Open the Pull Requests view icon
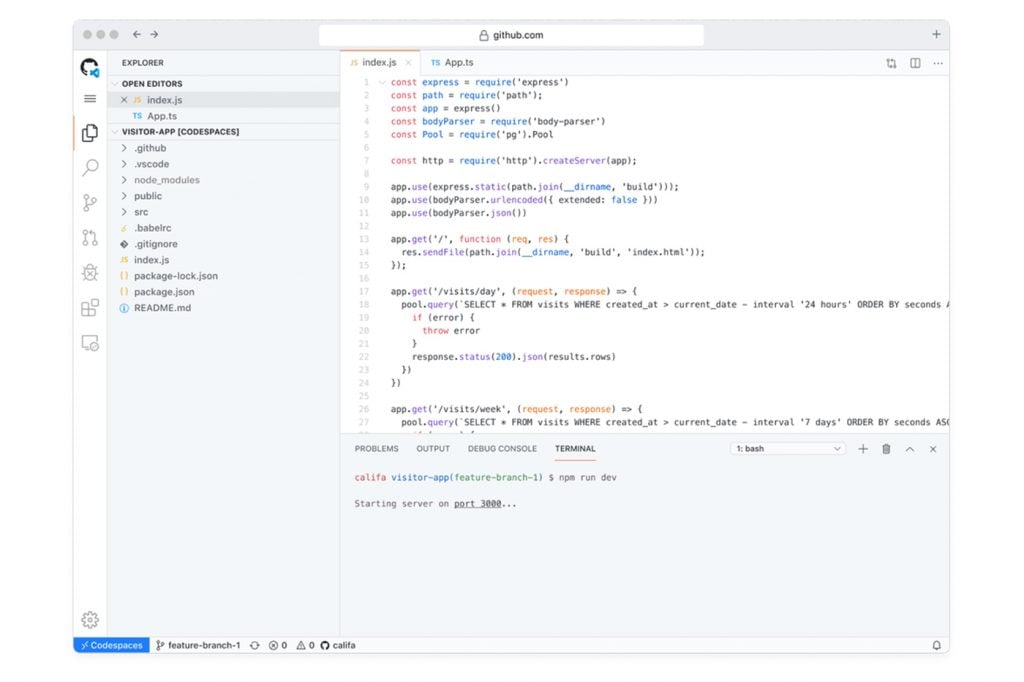Image resolution: width=1024 pixels, height=682 pixels. pyautogui.click(x=90, y=238)
